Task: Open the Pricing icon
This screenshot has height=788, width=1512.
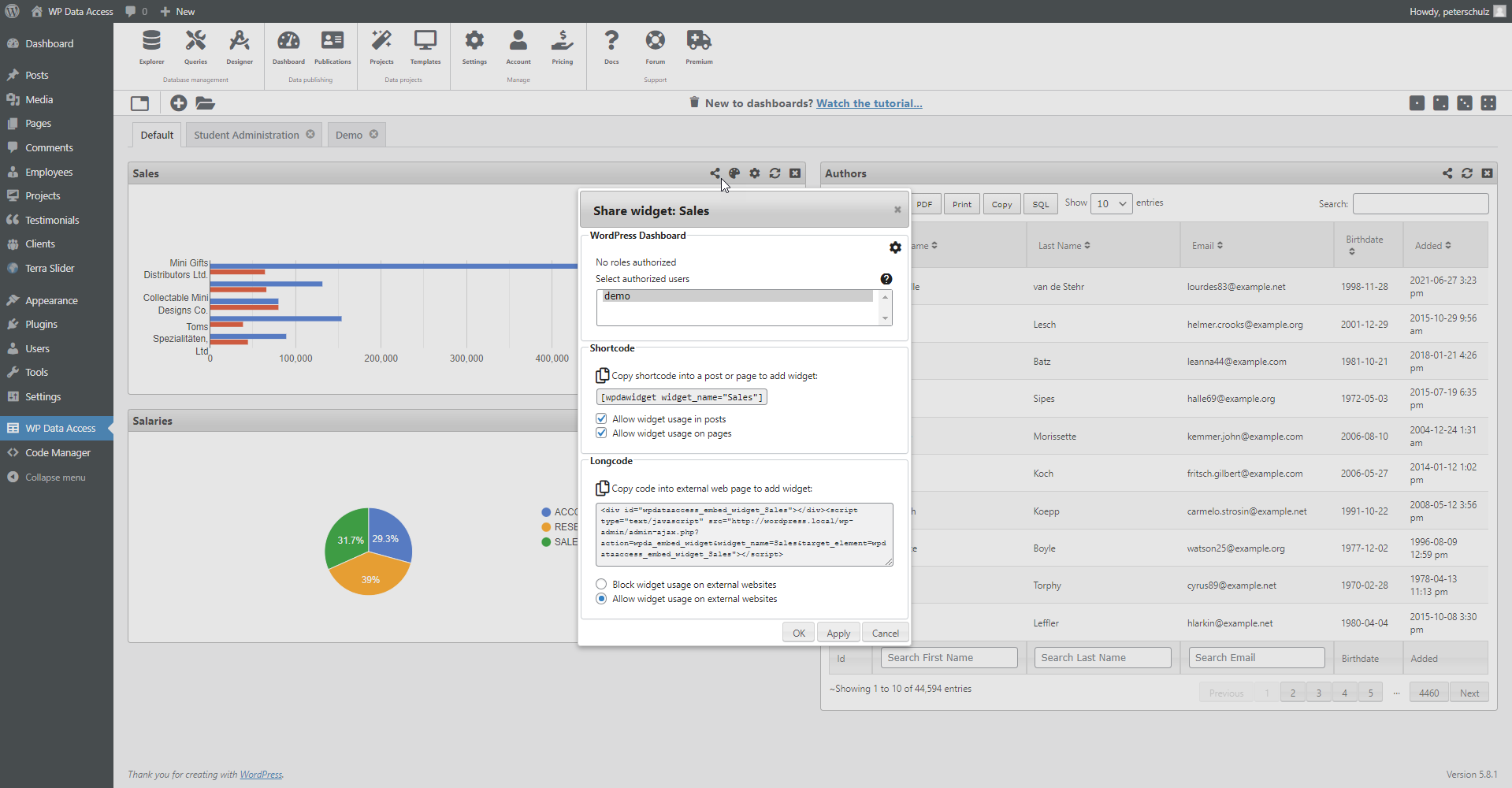Action: coord(563,47)
